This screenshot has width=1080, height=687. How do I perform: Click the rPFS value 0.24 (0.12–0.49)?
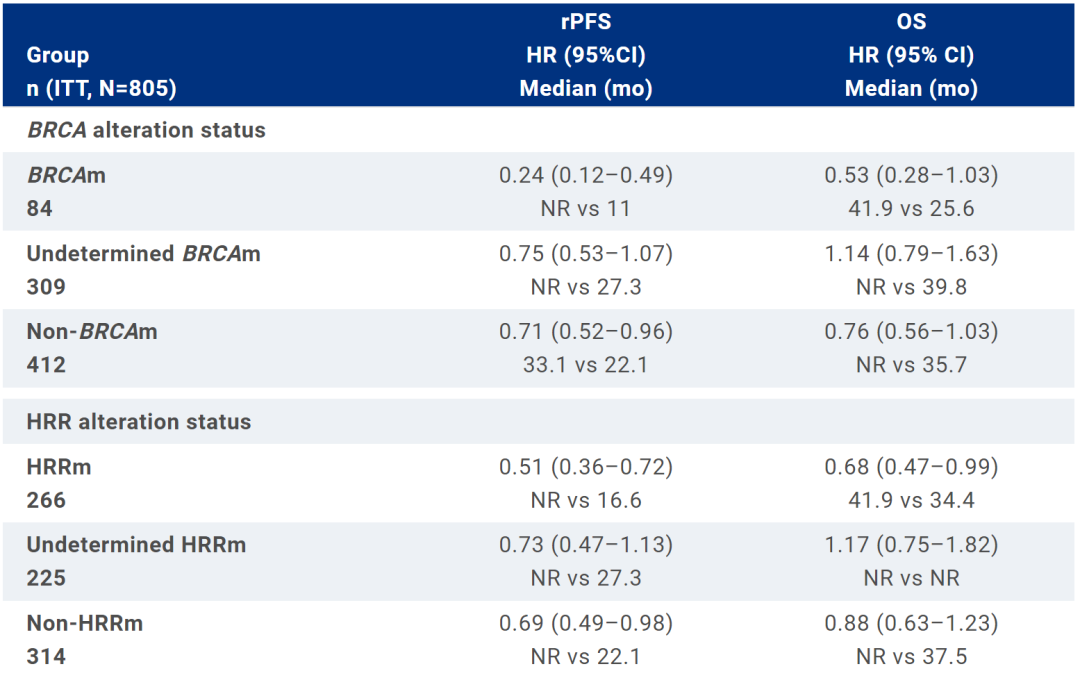(x=586, y=175)
